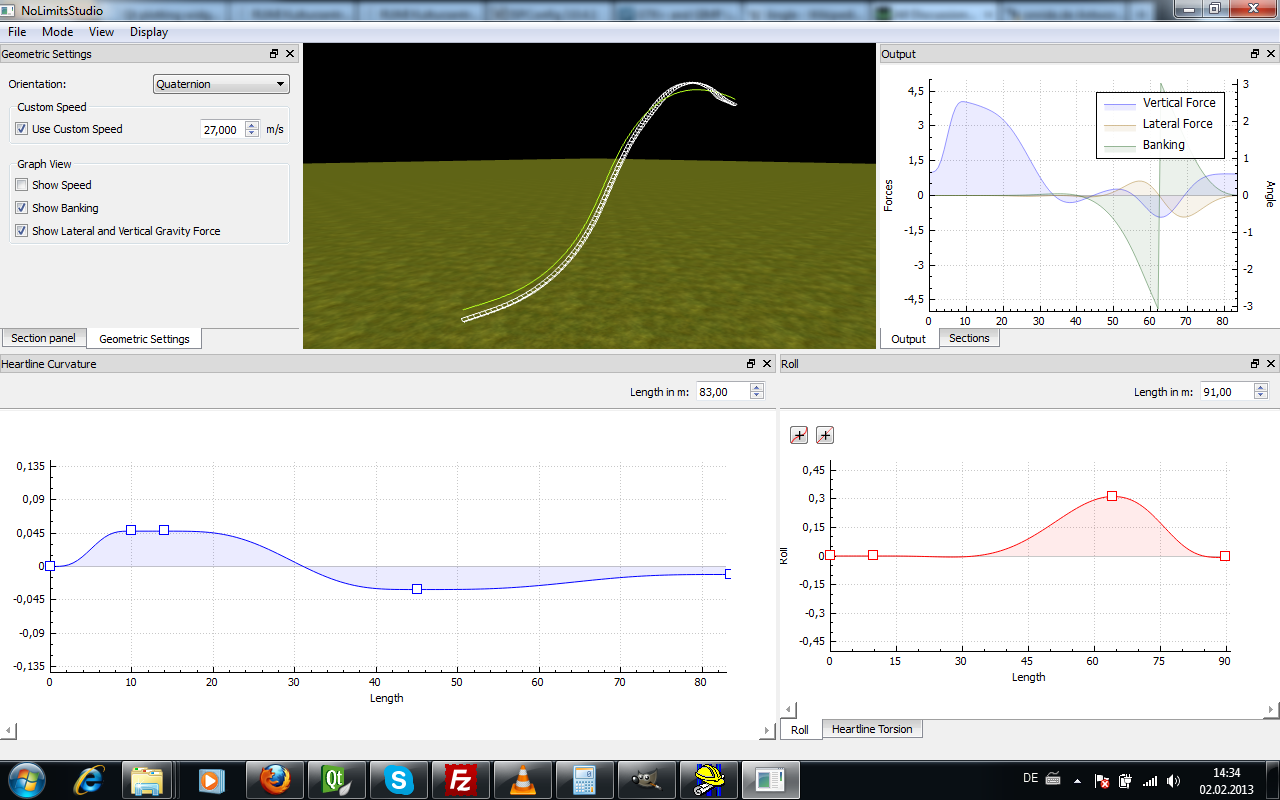Decrease Roll length using the down stepper arrow
The image size is (1280, 800).
point(1262,396)
